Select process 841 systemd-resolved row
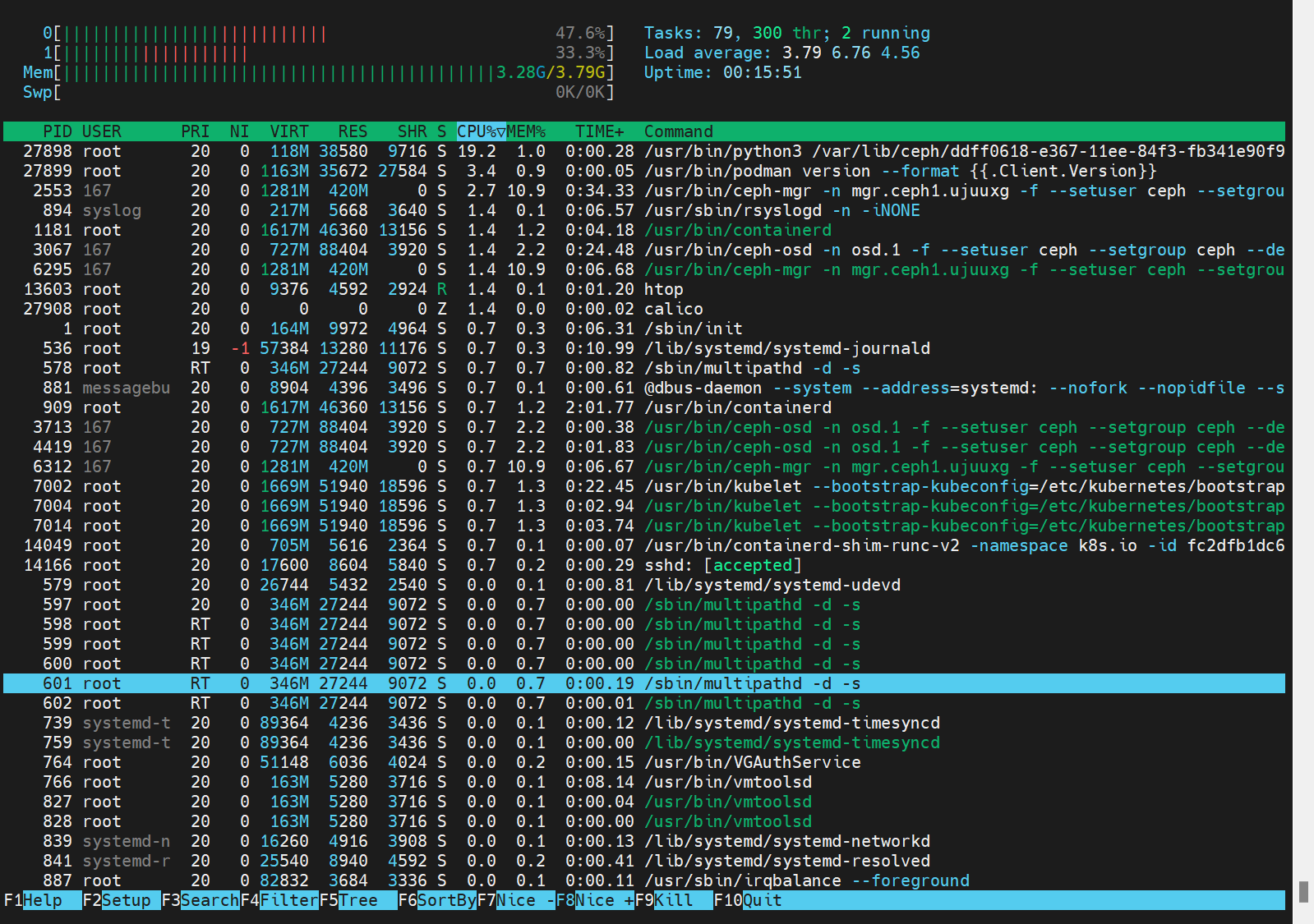Viewport: 1314px width, 924px height. pyautogui.click(x=644, y=861)
